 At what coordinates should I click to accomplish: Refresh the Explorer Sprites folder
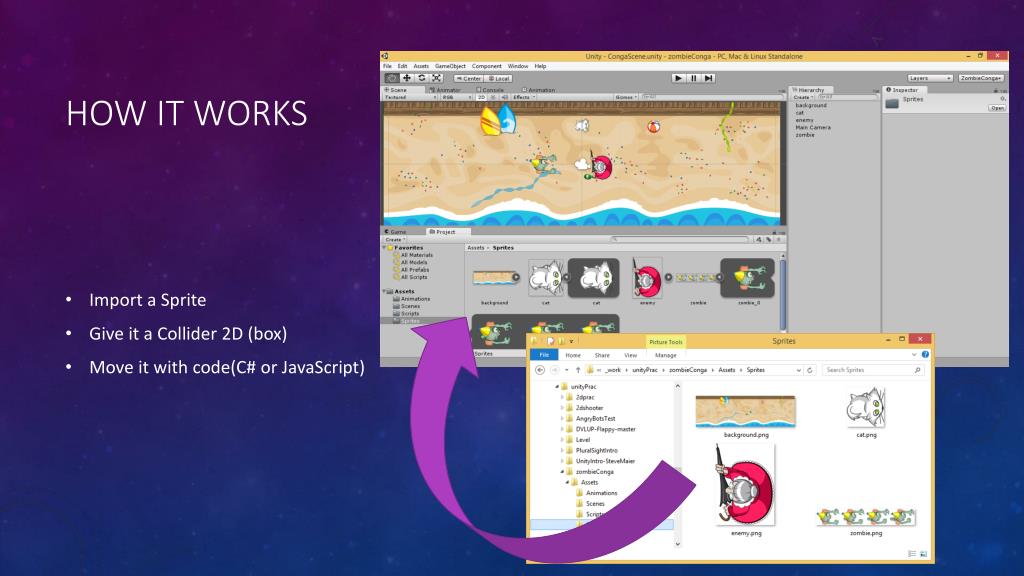point(810,370)
